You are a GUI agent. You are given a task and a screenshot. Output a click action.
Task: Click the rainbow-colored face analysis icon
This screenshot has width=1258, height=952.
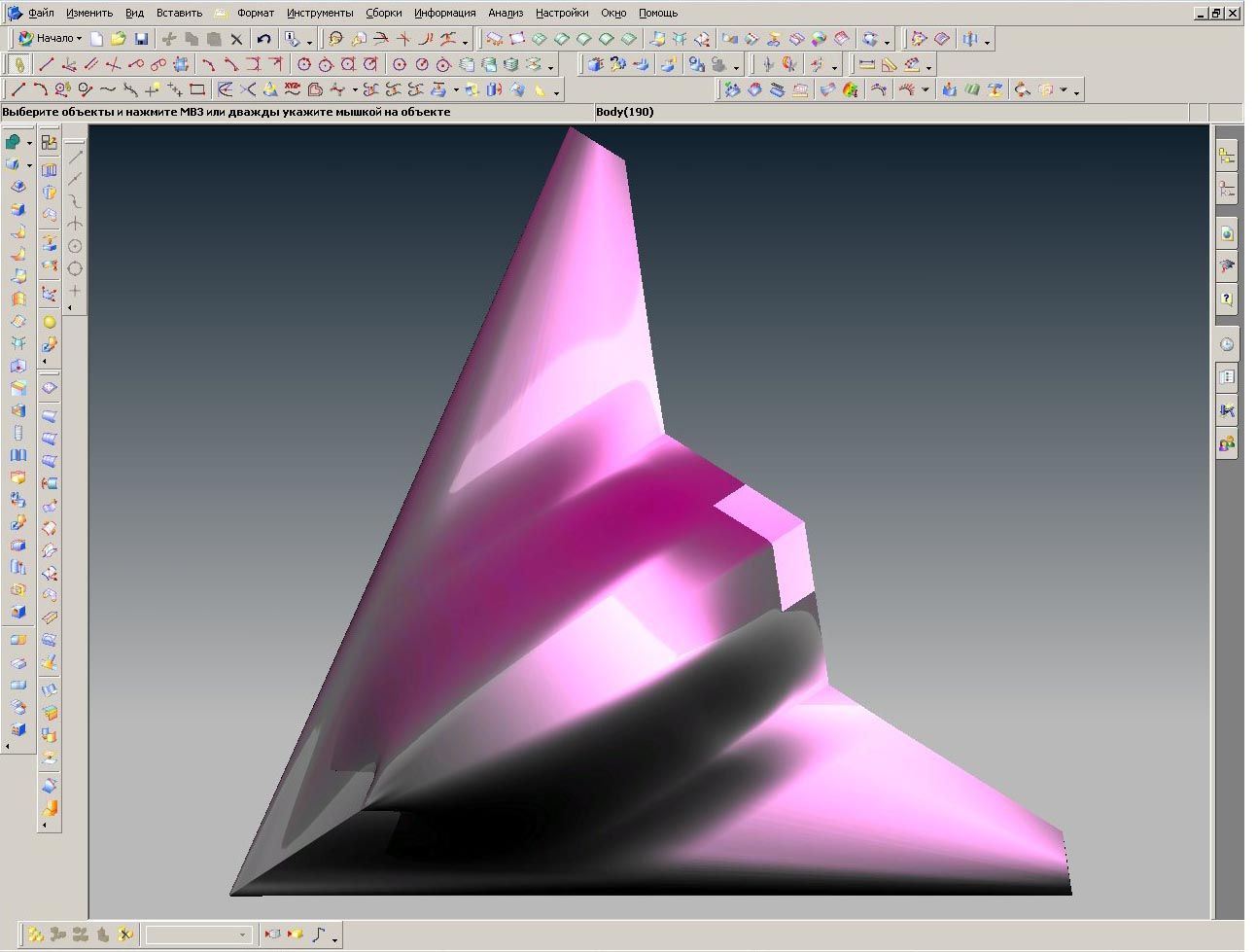point(851,89)
